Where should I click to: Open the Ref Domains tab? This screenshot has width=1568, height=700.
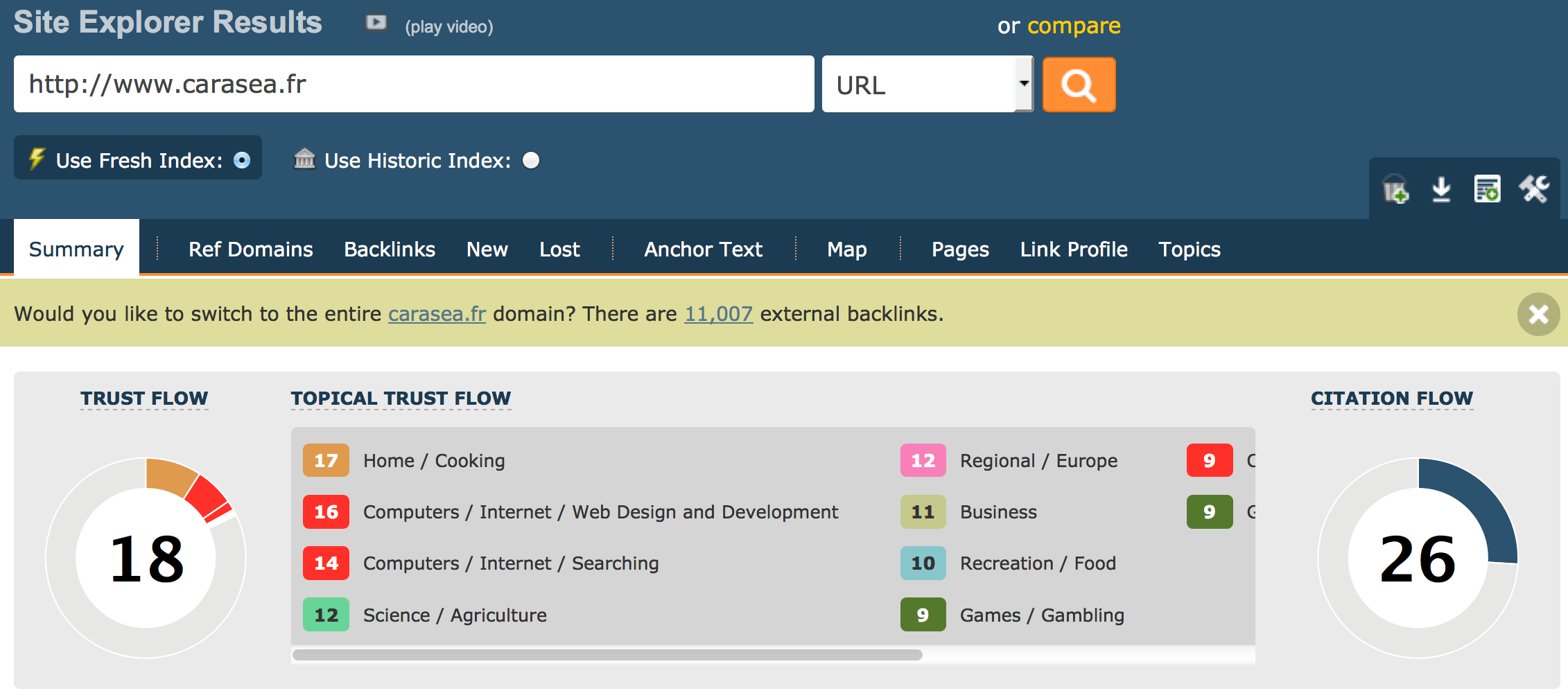(251, 249)
